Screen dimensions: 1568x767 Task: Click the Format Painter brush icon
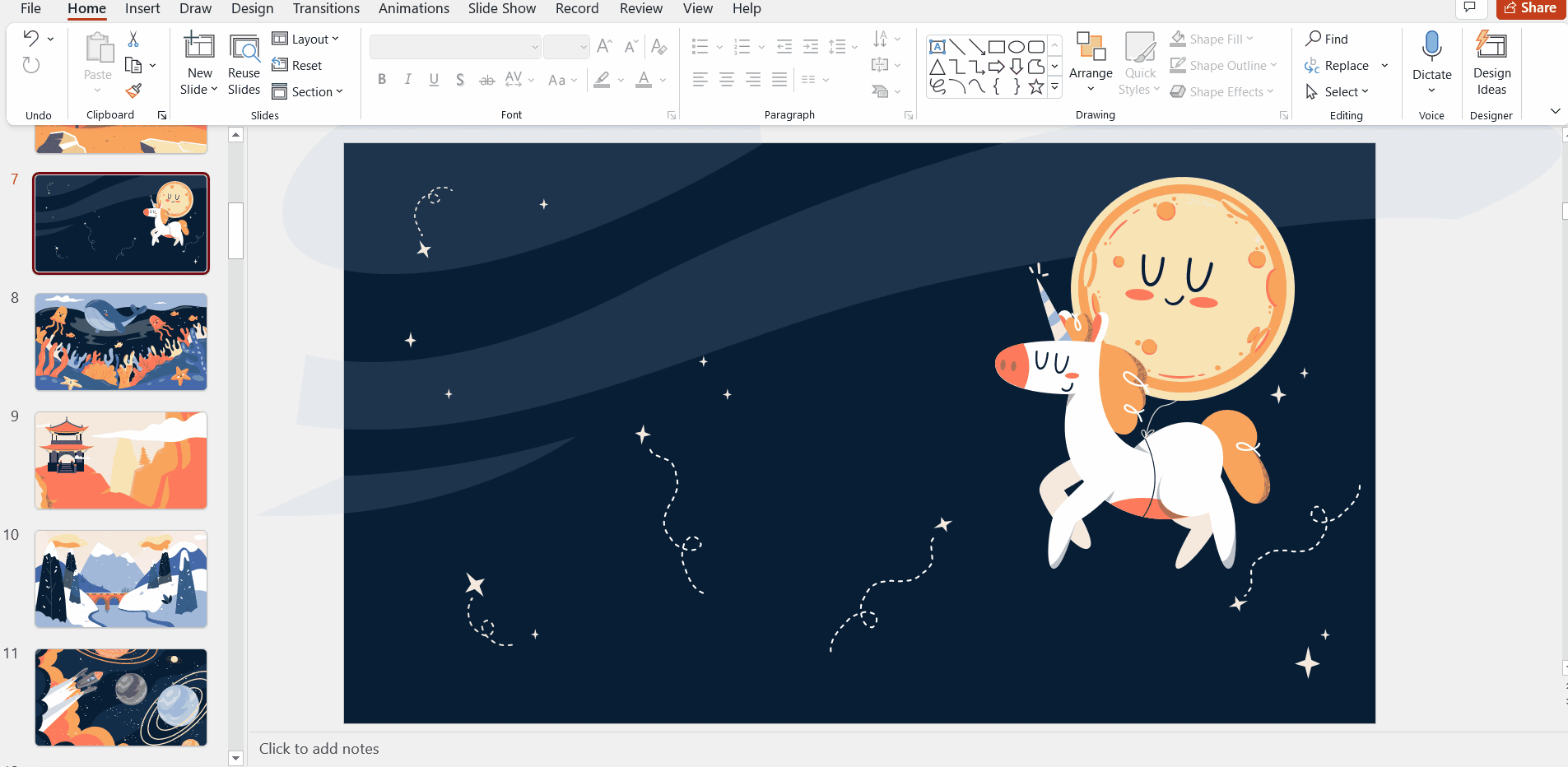tap(133, 91)
